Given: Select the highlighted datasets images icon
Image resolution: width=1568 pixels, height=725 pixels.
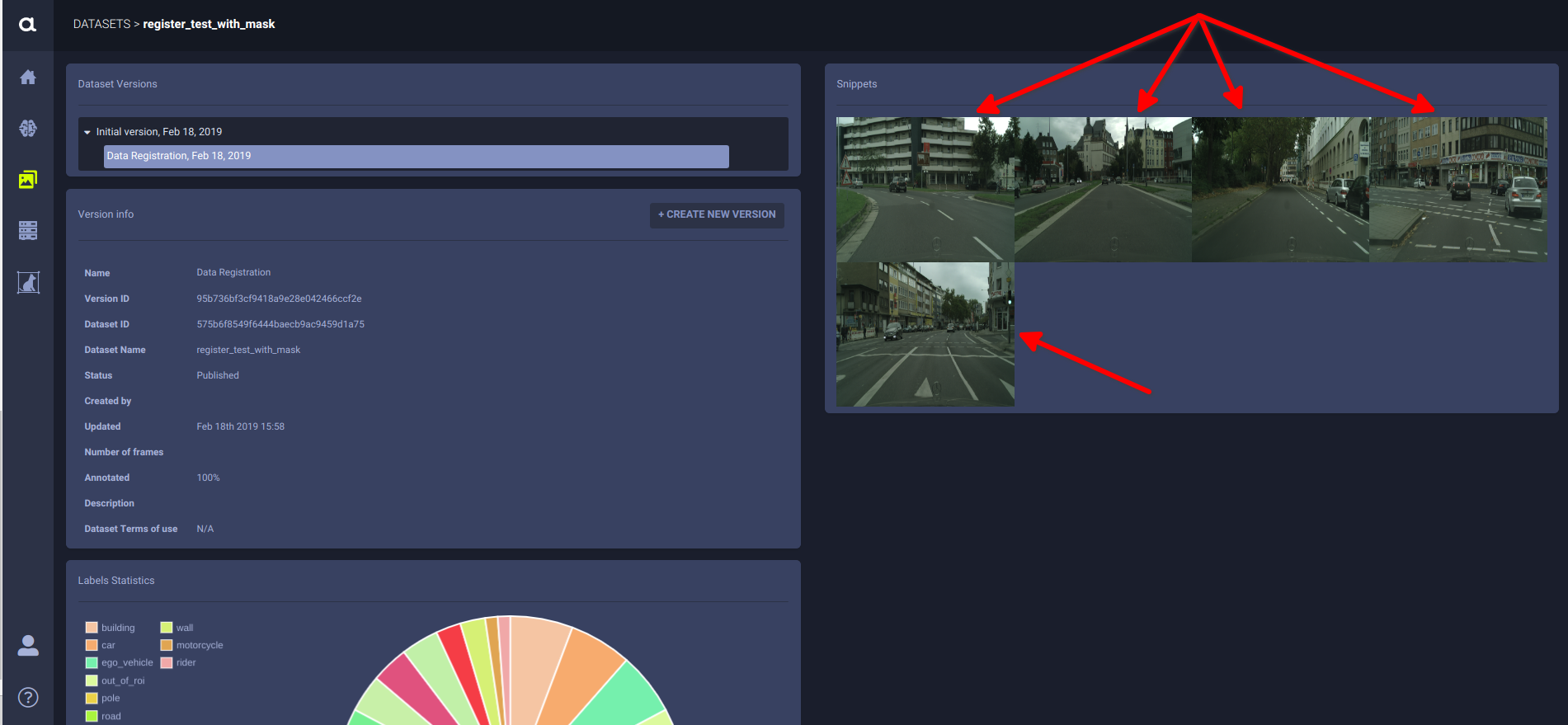Looking at the screenshot, I should (28, 180).
